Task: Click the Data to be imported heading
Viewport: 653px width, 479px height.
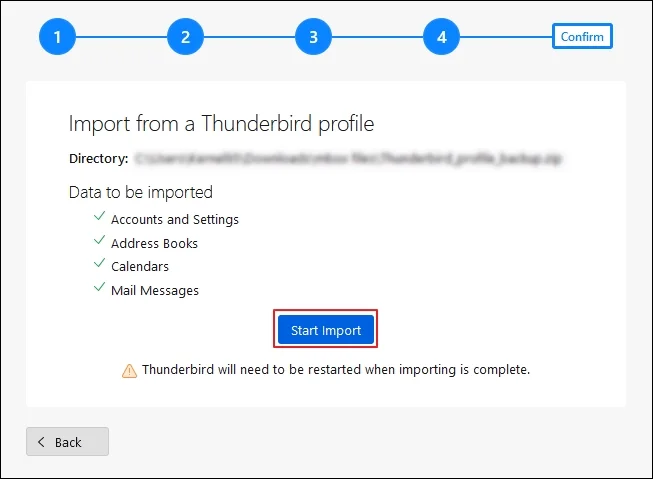Action: [141, 192]
